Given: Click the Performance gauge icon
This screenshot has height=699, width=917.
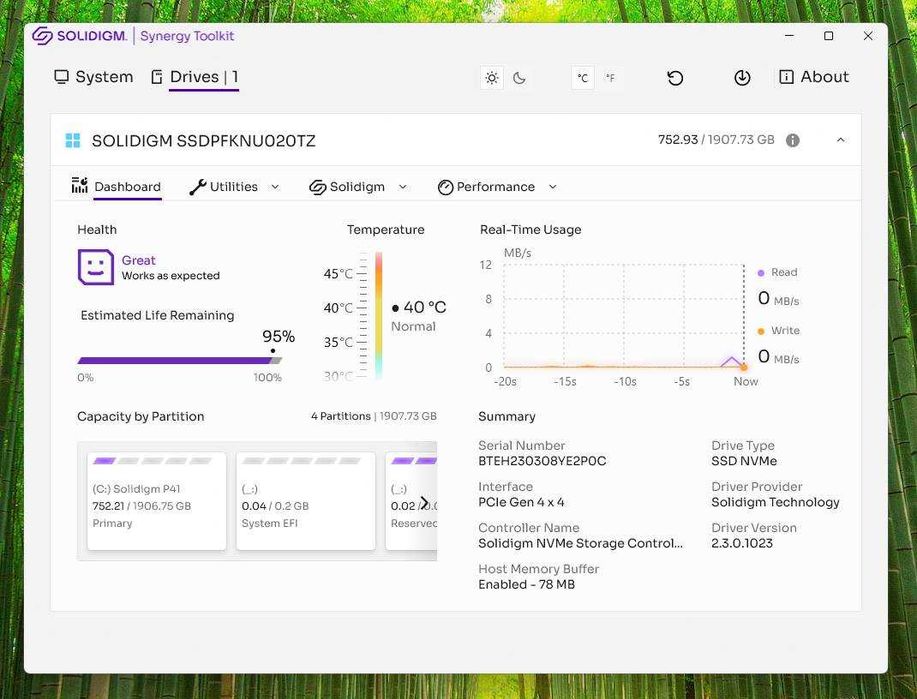Looking at the screenshot, I should click(446, 187).
